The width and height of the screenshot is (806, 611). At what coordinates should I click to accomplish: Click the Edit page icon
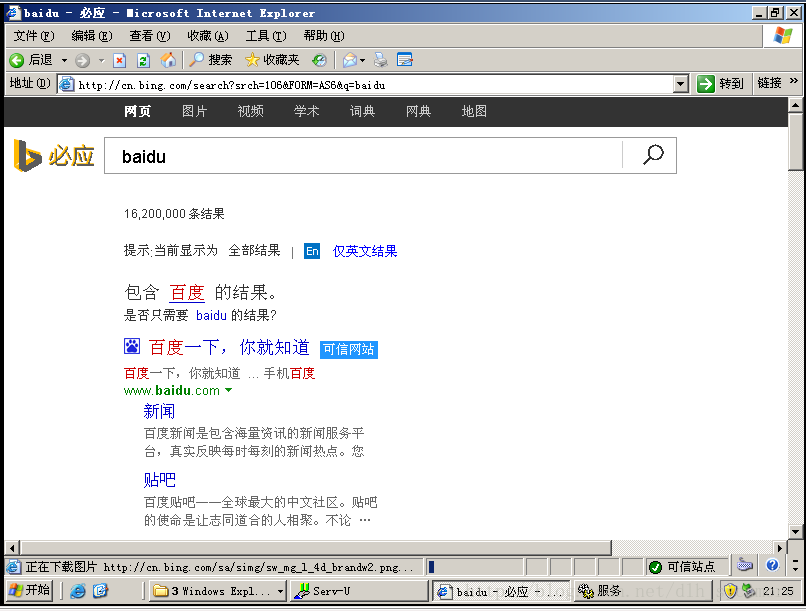tap(405, 60)
